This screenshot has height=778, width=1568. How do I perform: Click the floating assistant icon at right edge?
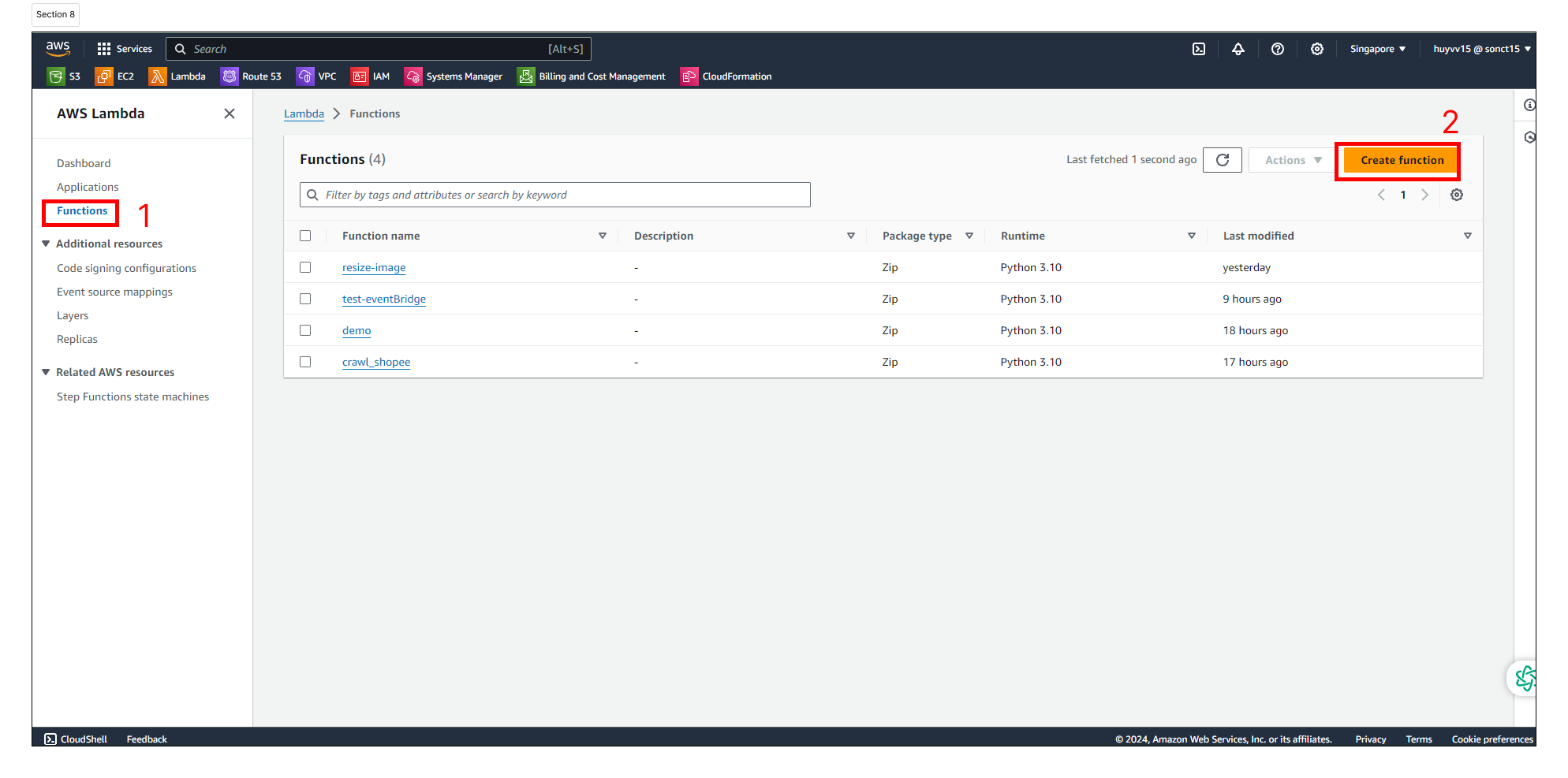click(x=1524, y=678)
